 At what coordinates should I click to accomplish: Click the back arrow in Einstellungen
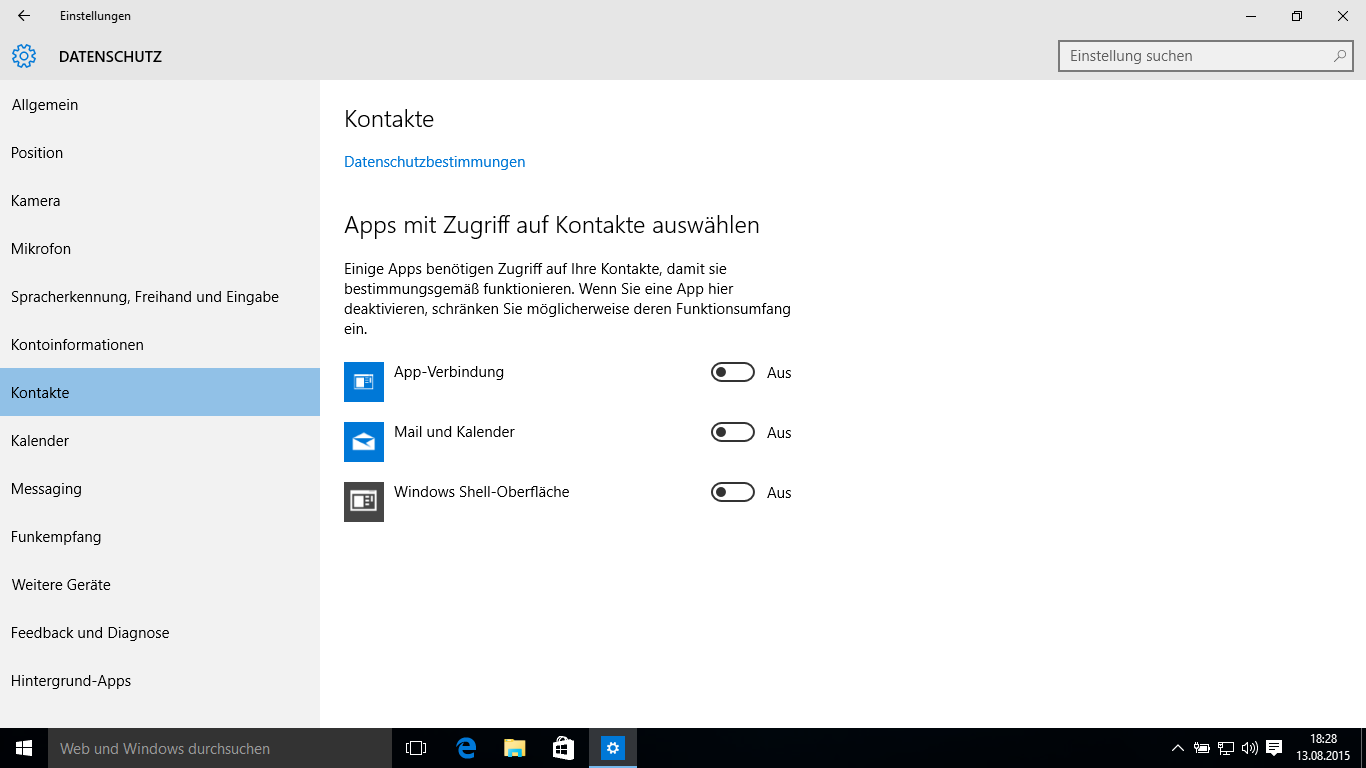(24, 16)
